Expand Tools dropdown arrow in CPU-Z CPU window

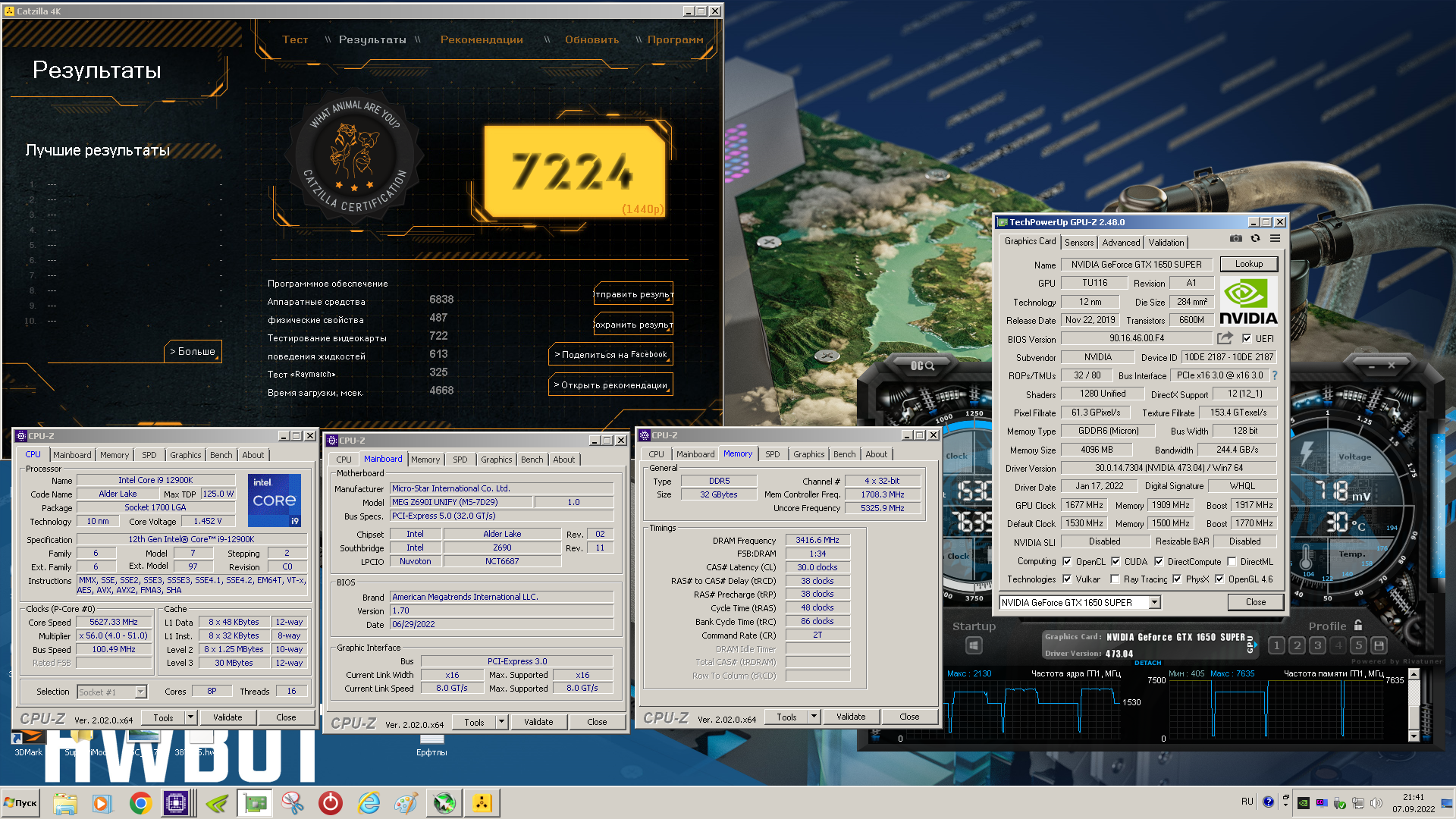[190, 717]
